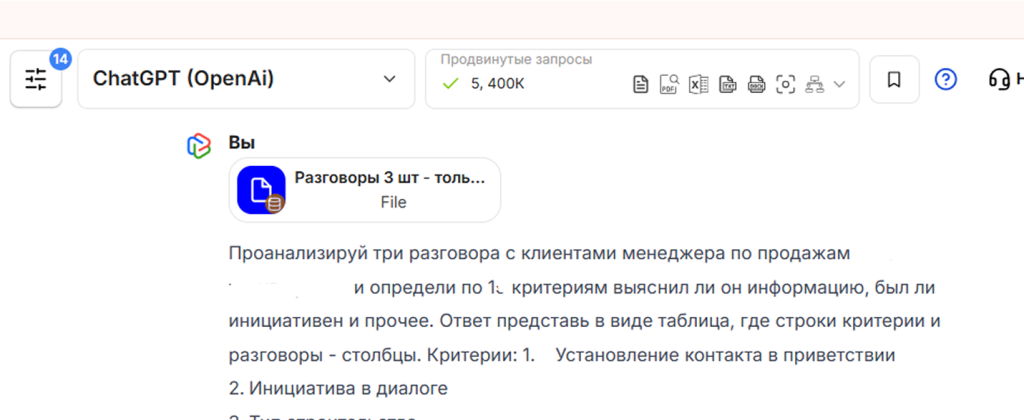Click the 'Продвинутые запросы' field label
The image size is (1024, 420).
pyautogui.click(x=516, y=59)
